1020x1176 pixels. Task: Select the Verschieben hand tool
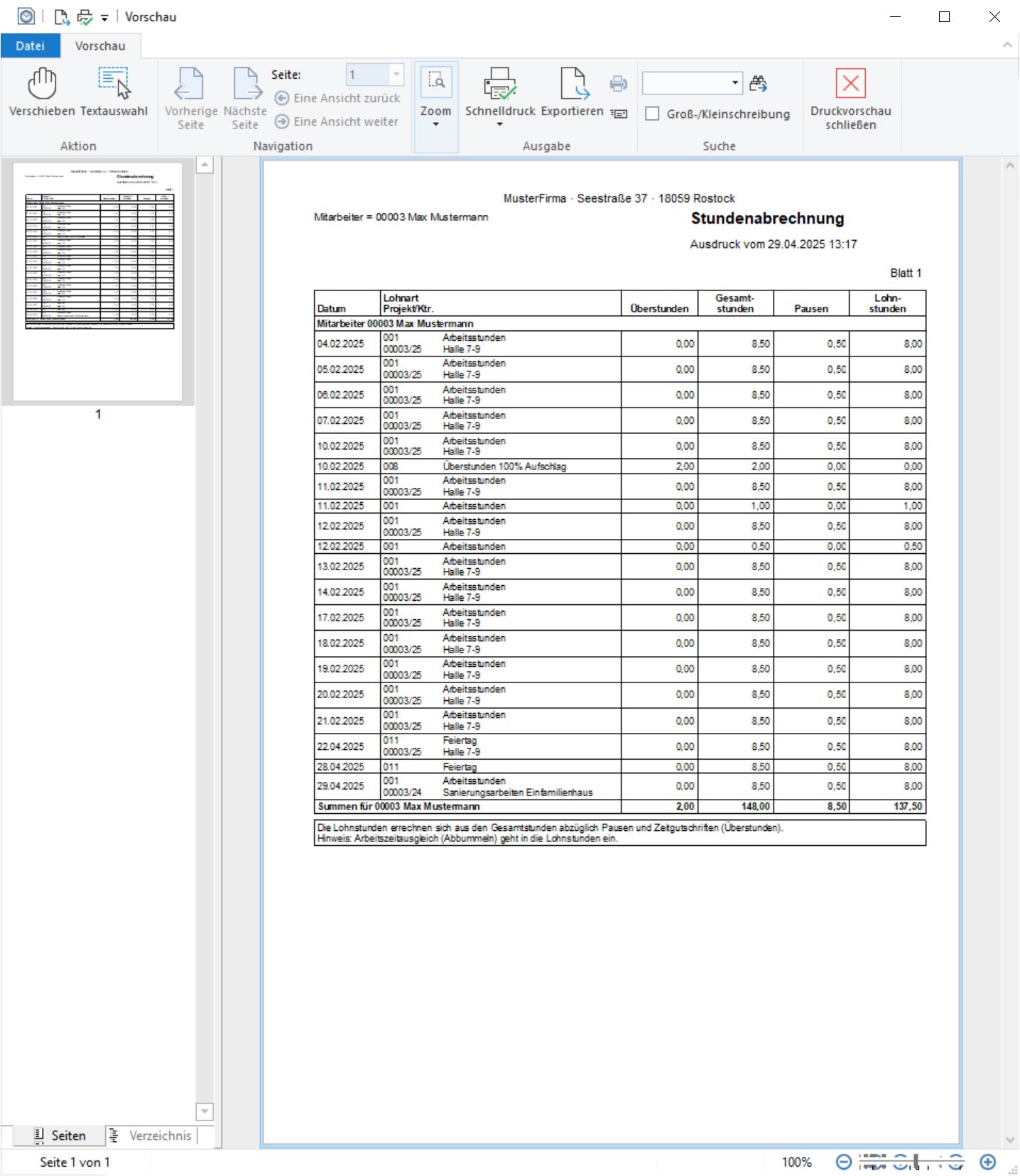[x=42, y=85]
